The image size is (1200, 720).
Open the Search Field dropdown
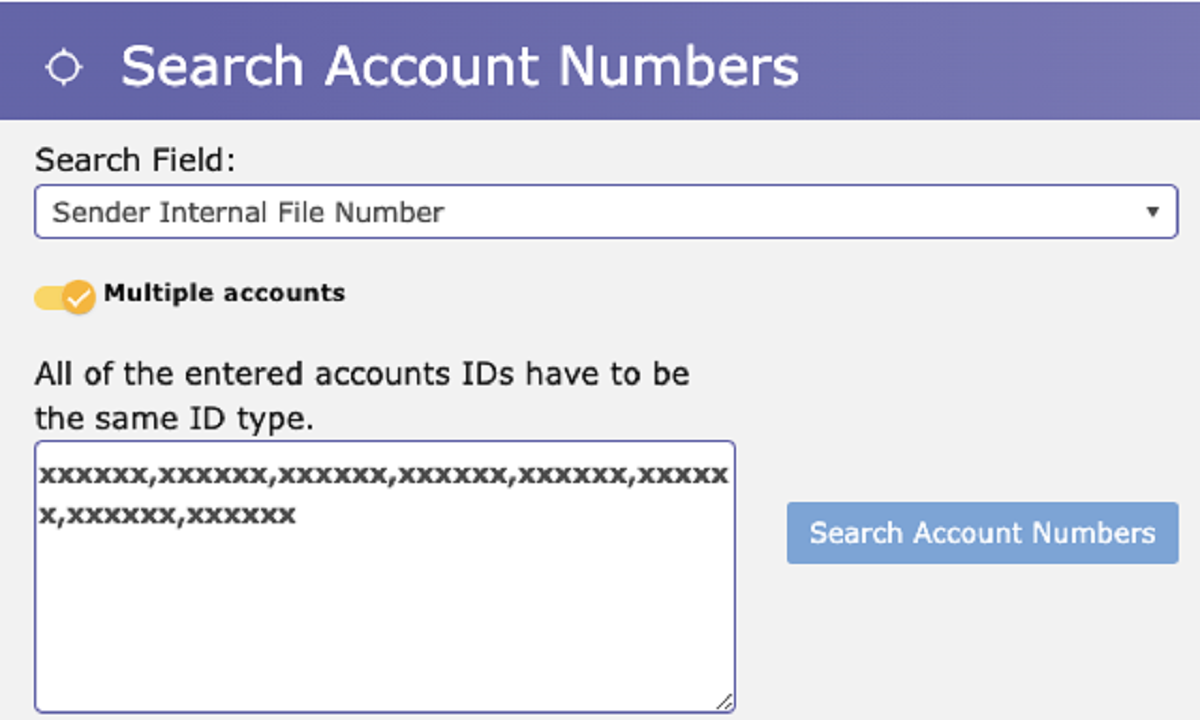pos(605,212)
